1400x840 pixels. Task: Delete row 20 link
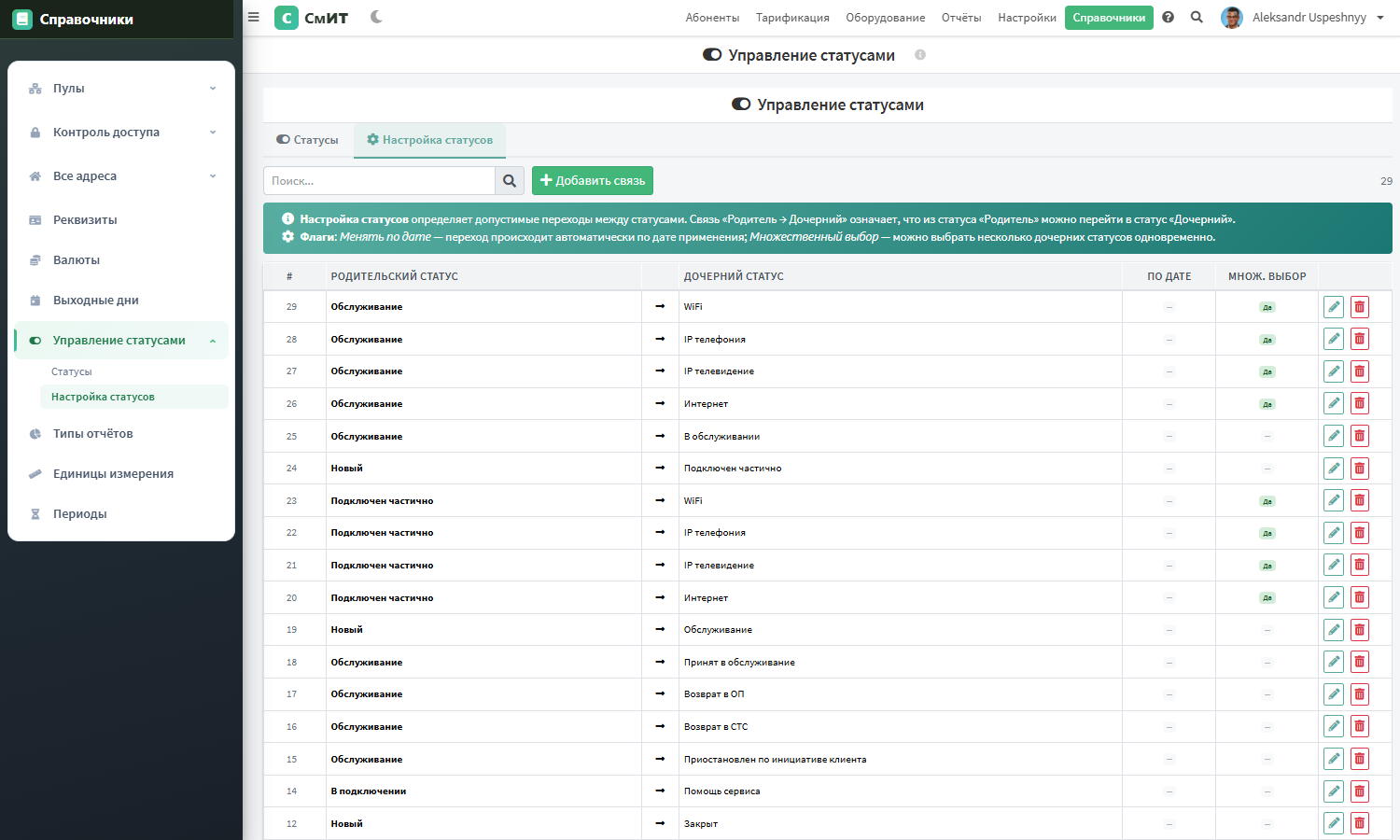(x=1360, y=597)
